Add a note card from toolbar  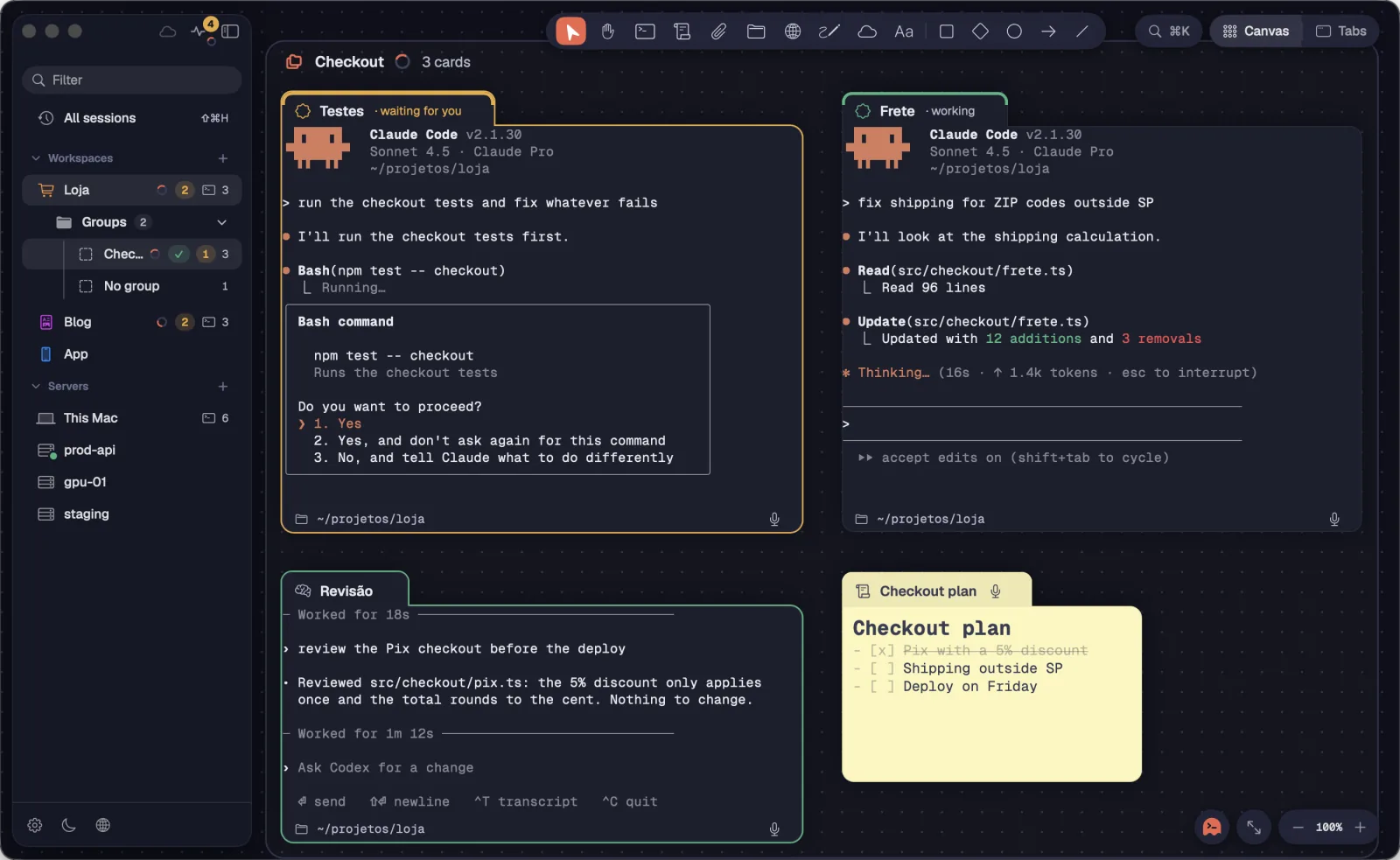[x=682, y=31]
